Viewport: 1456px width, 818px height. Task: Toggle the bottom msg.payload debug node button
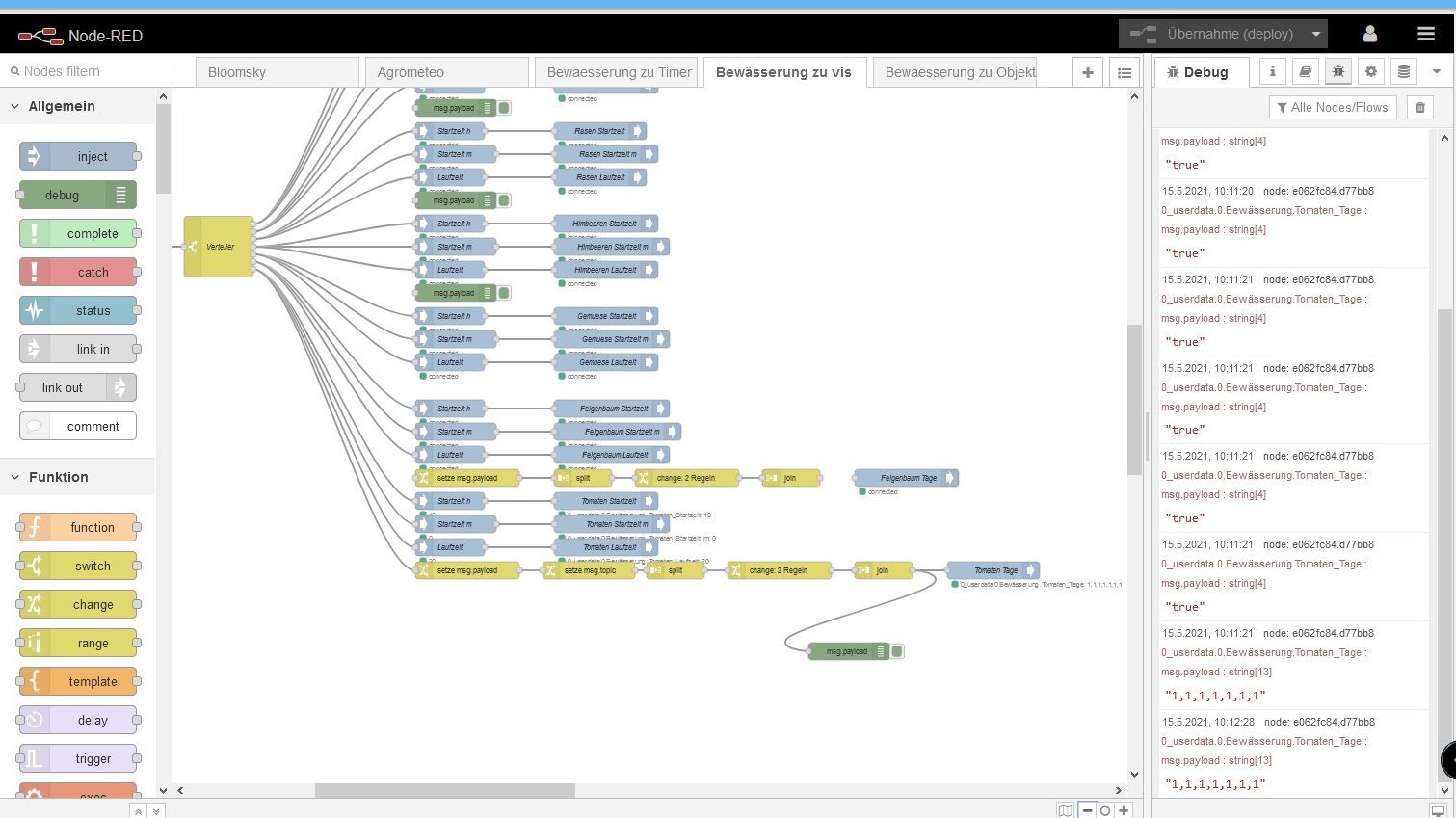tap(897, 651)
